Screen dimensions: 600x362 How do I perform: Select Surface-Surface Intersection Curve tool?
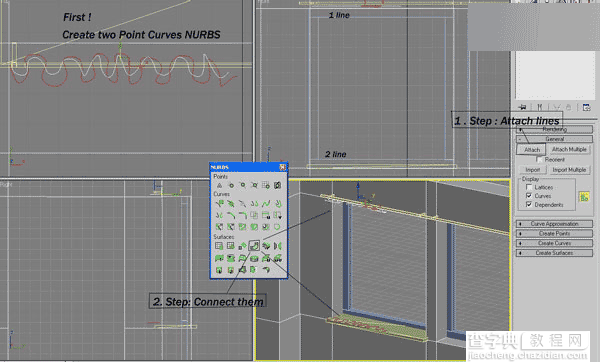pyautogui.click(x=254, y=215)
